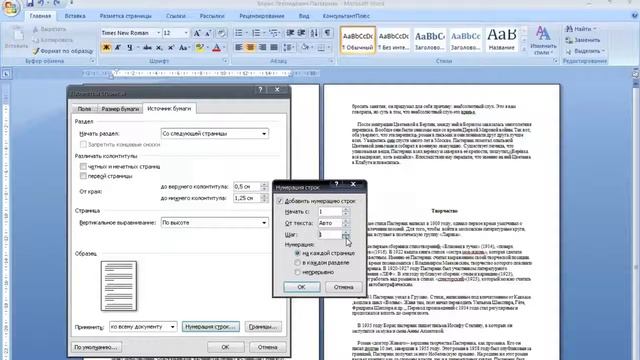Click the Save icon in quick access toolbar
The image size is (640, 360).
(x=29, y=3)
